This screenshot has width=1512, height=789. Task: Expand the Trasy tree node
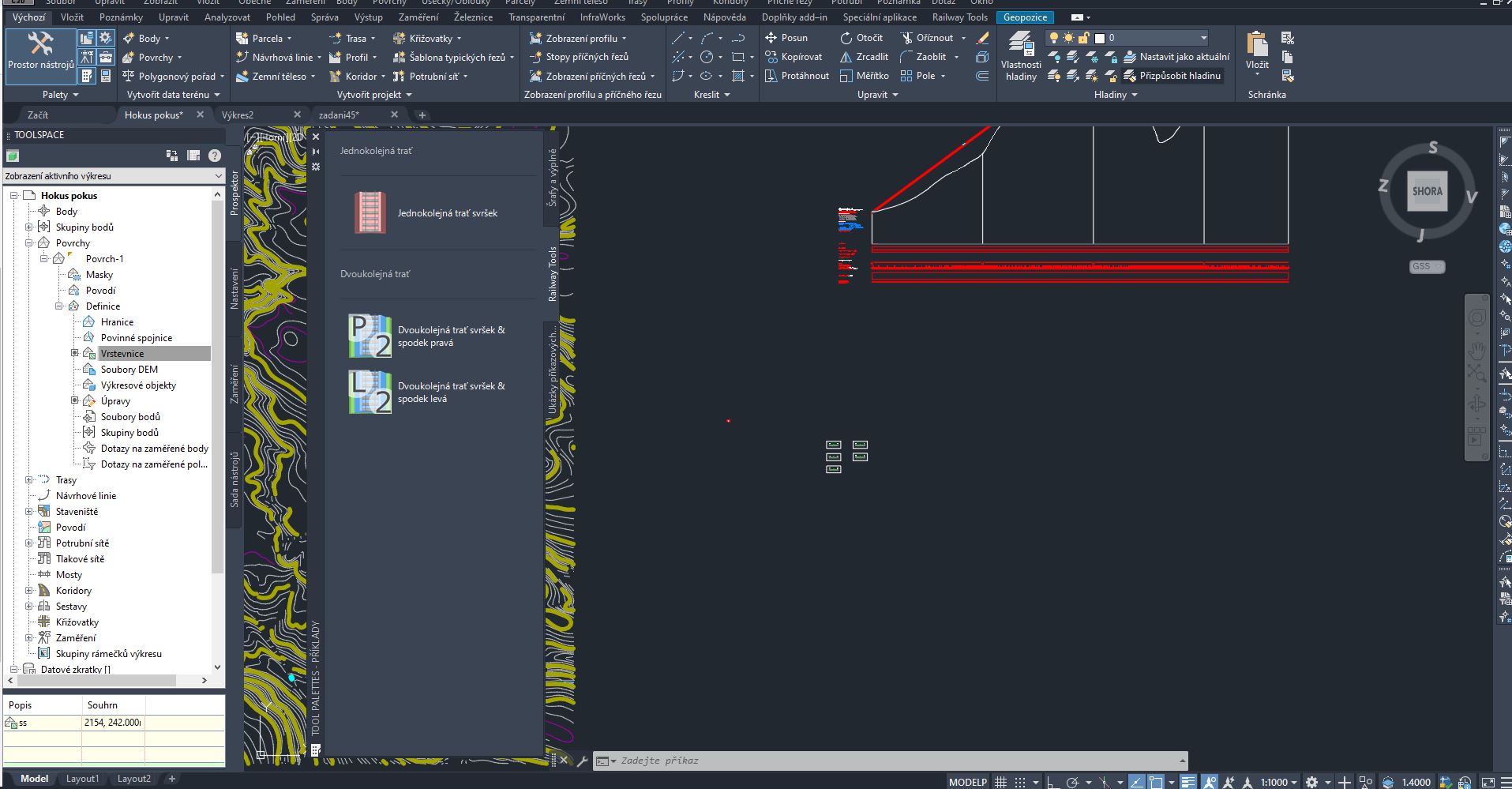click(29, 480)
